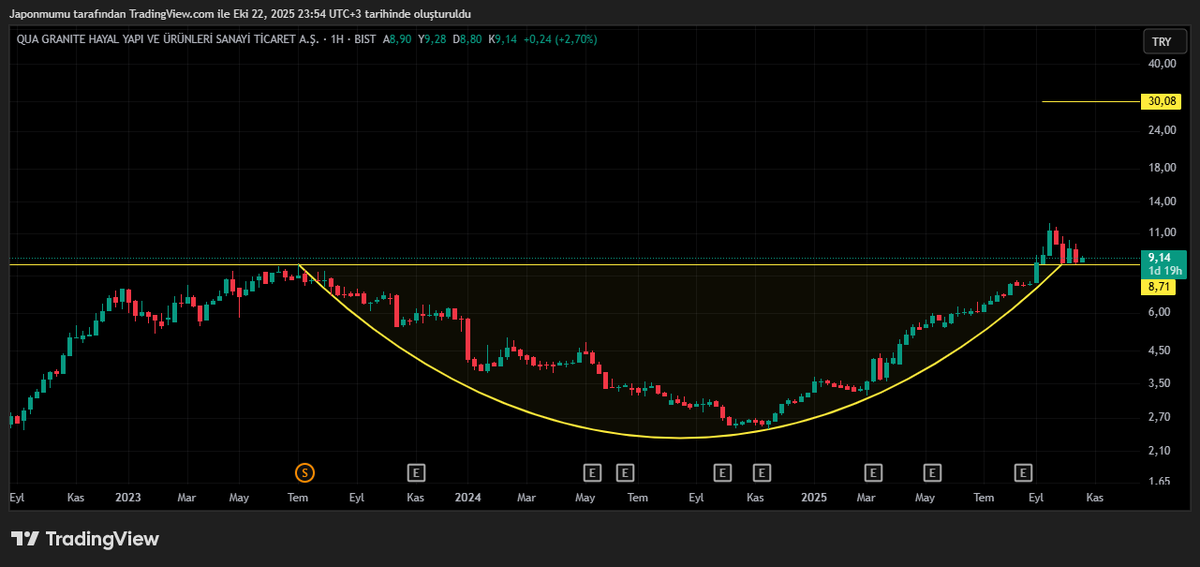Click the 2025 year label on time axis
1200x567 pixels.
coord(814,497)
